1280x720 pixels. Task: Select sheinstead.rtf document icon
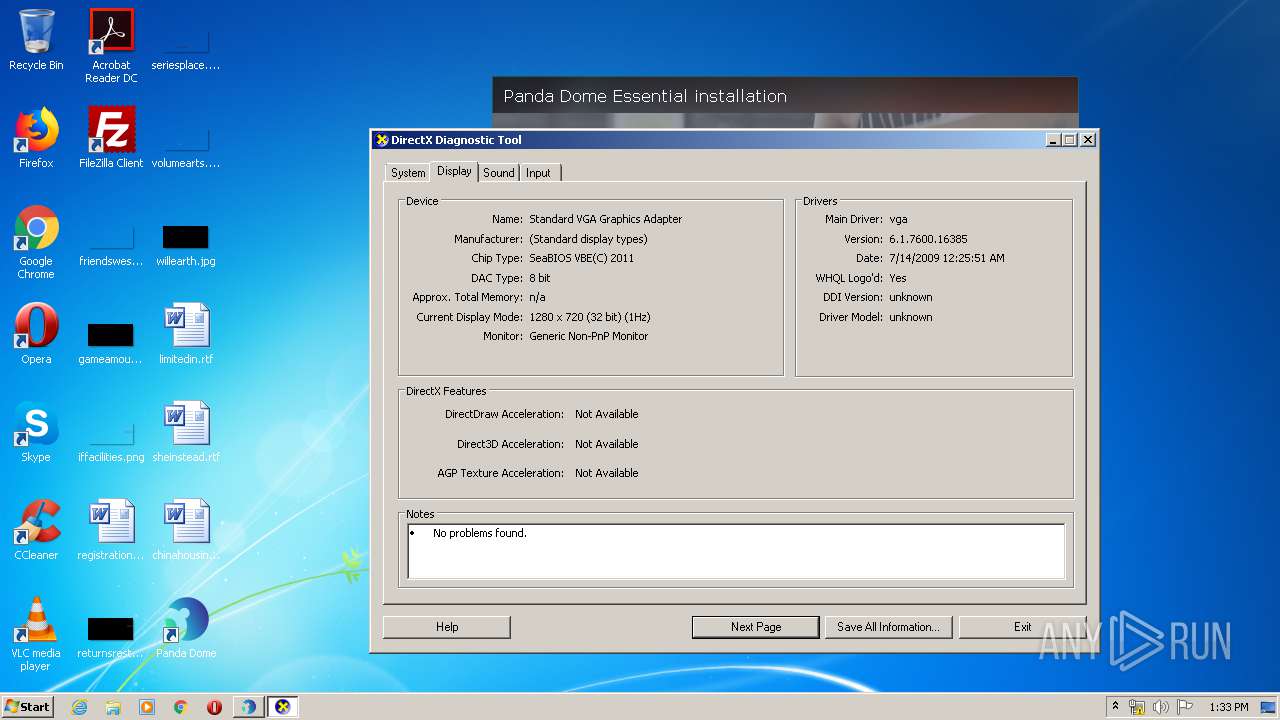pyautogui.click(x=186, y=432)
